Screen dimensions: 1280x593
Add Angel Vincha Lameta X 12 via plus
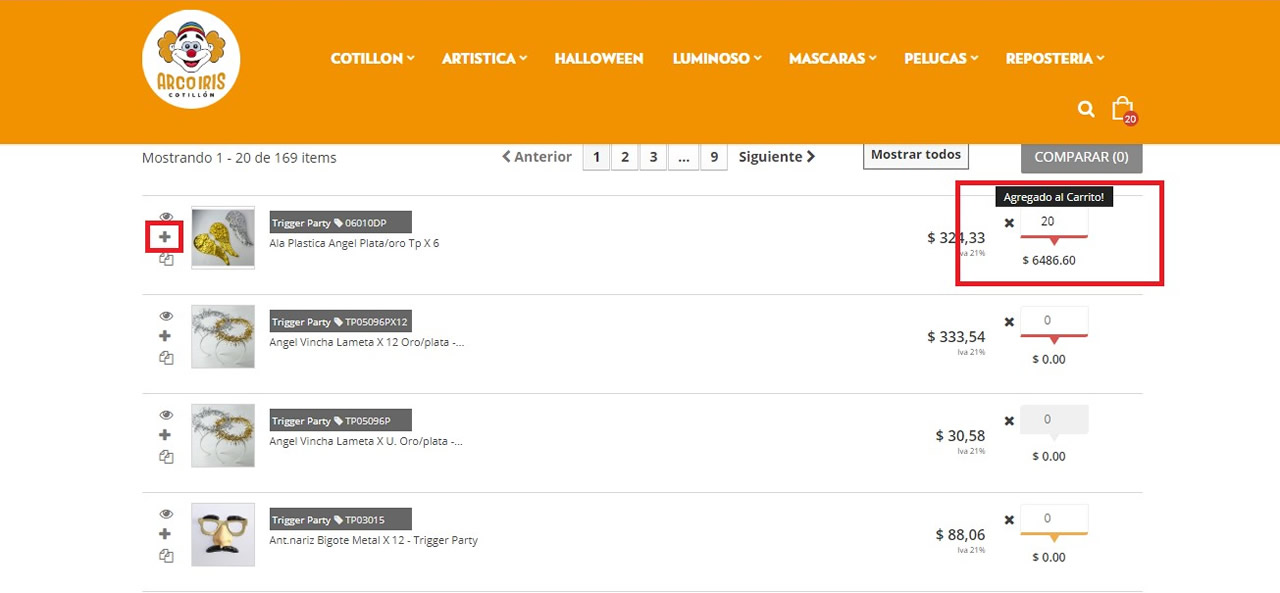165,336
